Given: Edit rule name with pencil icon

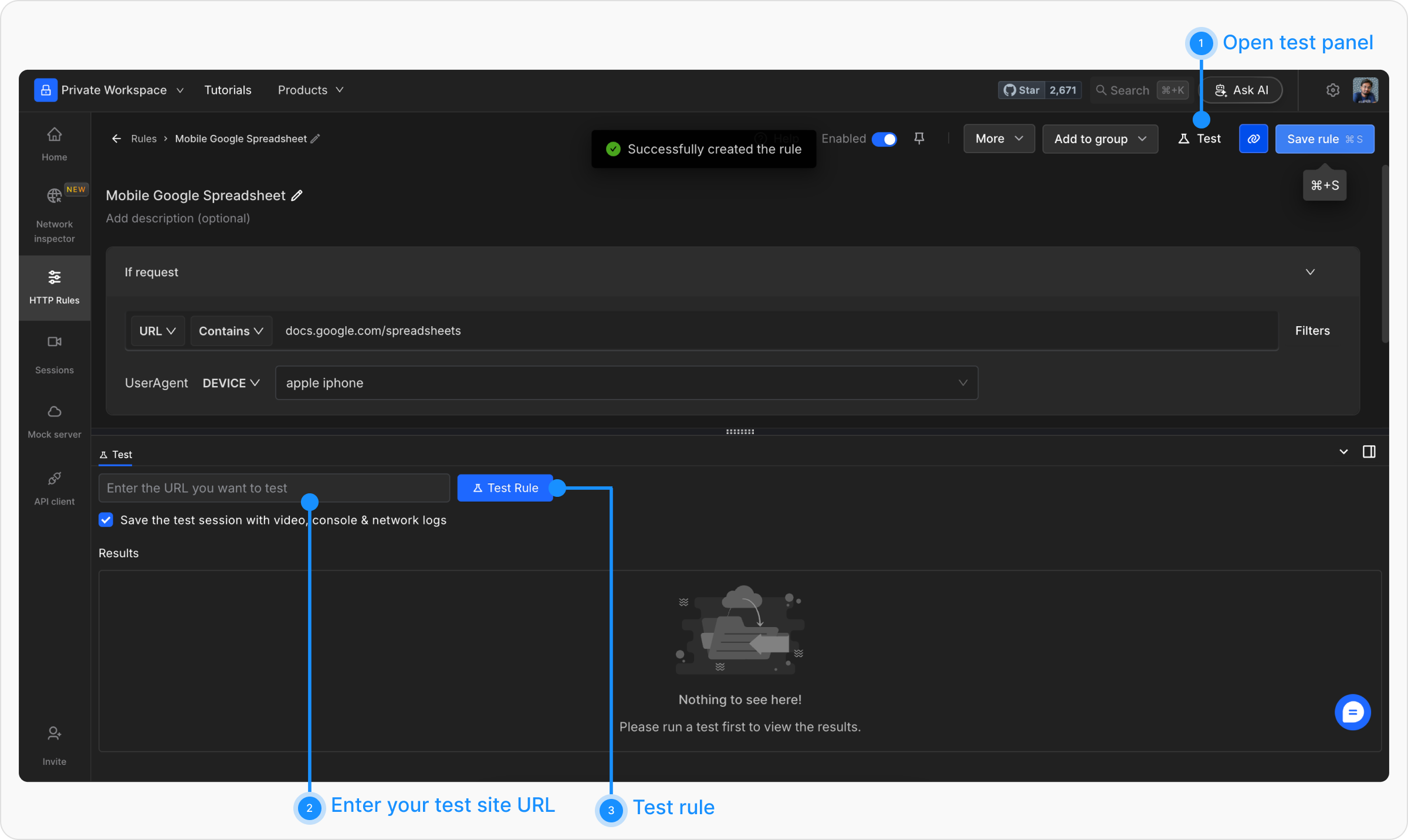Looking at the screenshot, I should tap(297, 195).
